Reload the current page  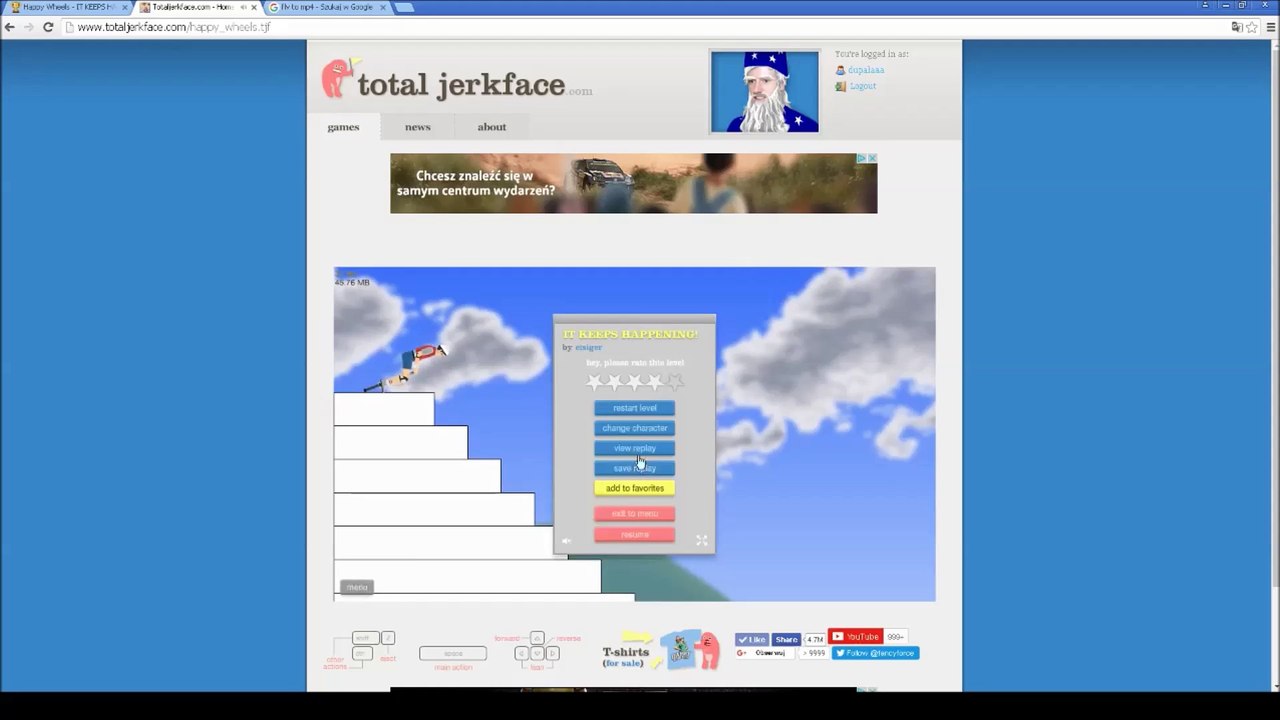tap(47, 27)
